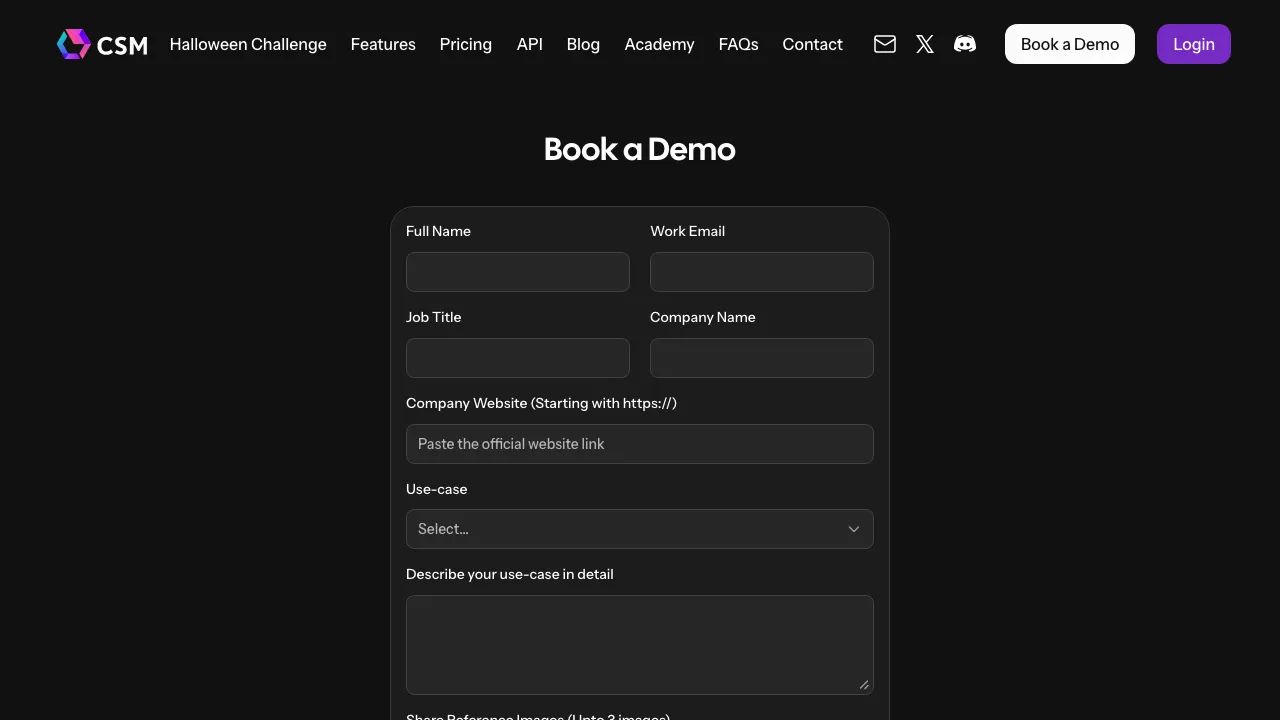
Task: Go to the Contact page
Action: 812,44
